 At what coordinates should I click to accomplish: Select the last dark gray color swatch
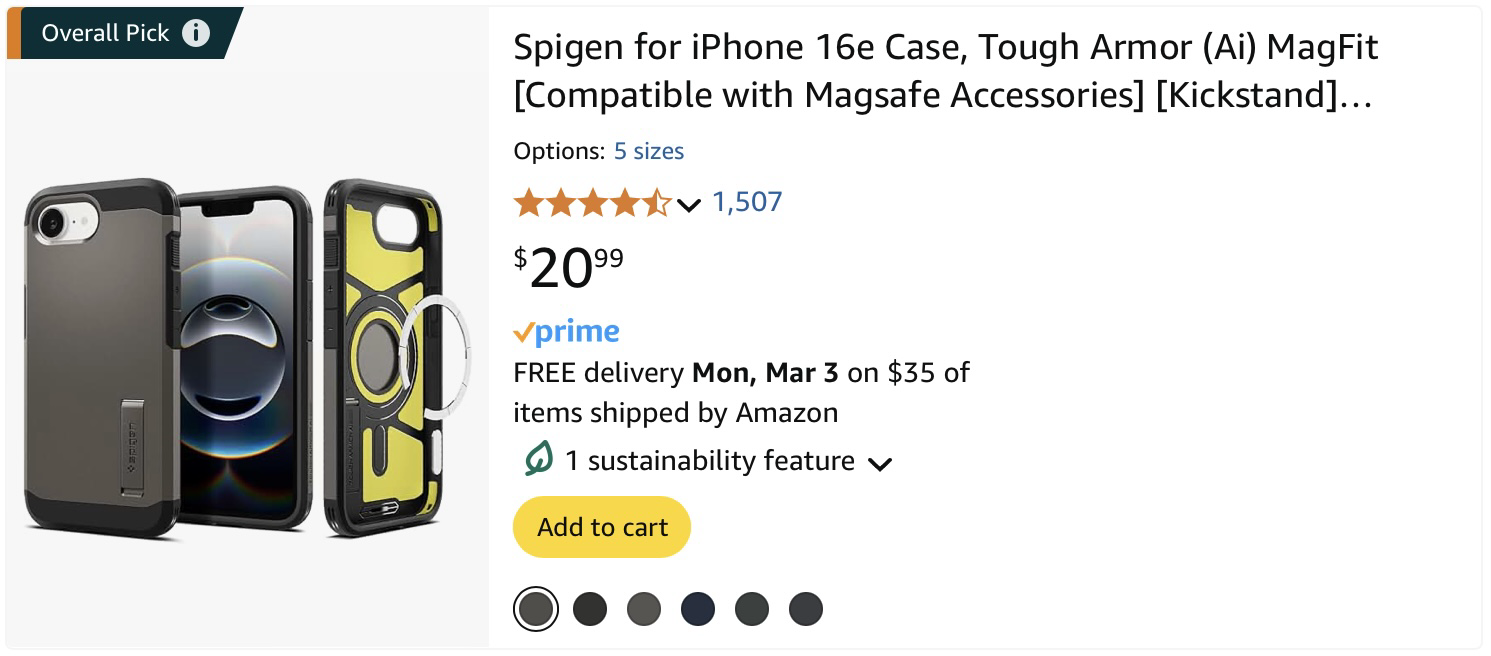point(806,609)
